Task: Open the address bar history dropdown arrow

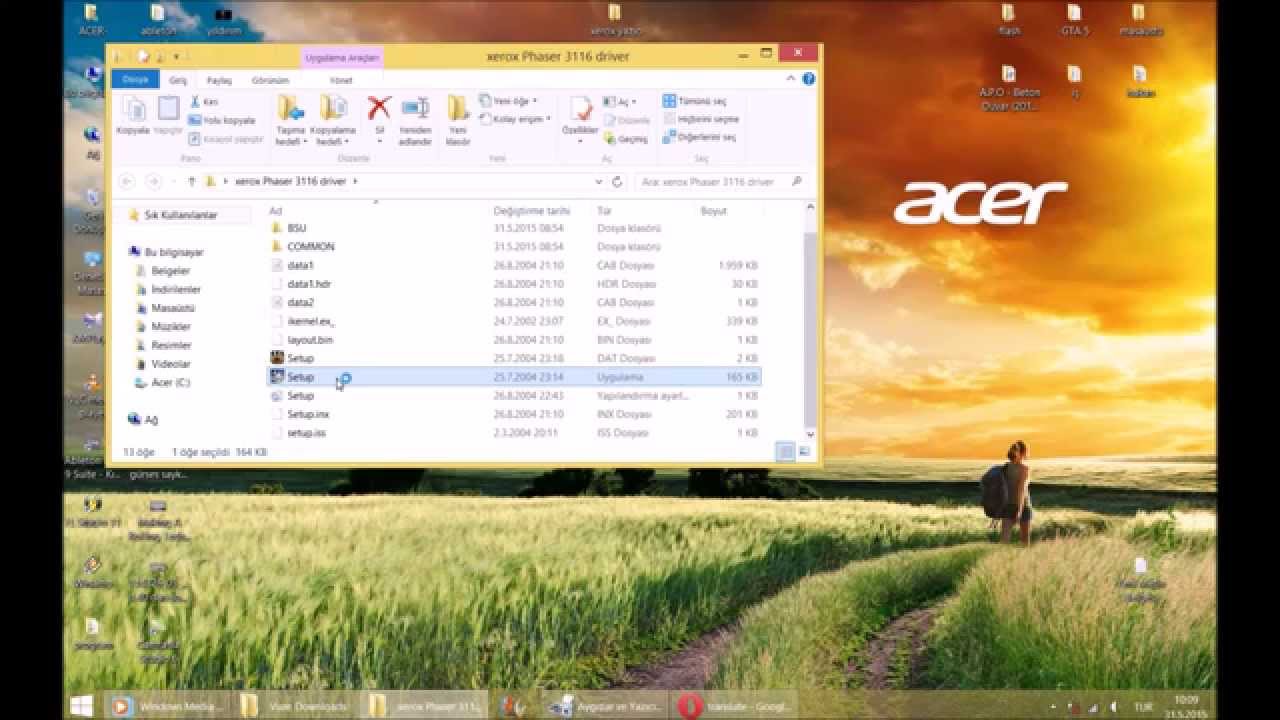Action: coord(599,182)
